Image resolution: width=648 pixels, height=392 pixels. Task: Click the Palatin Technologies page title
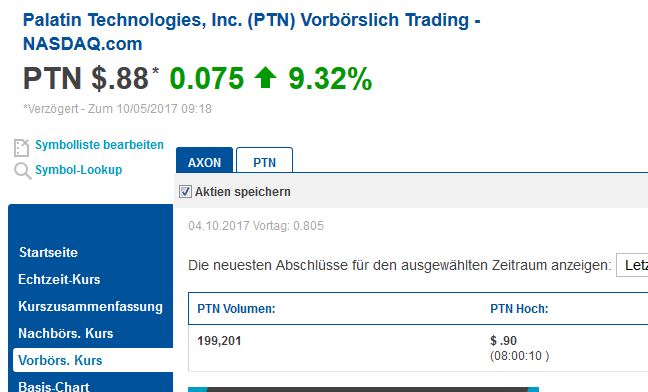[x=251, y=32]
